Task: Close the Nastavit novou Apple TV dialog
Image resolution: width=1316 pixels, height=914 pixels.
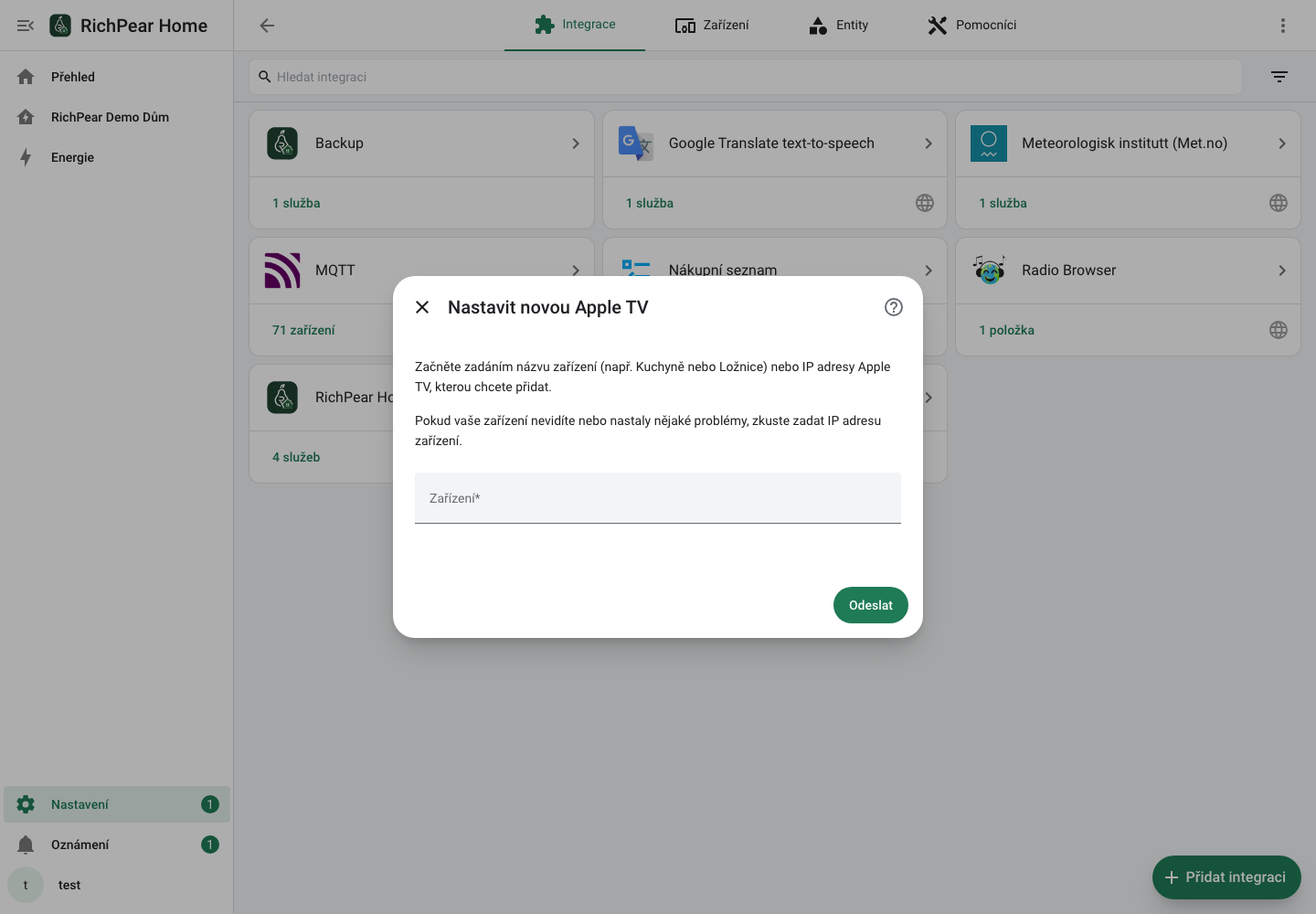Action: tap(422, 307)
